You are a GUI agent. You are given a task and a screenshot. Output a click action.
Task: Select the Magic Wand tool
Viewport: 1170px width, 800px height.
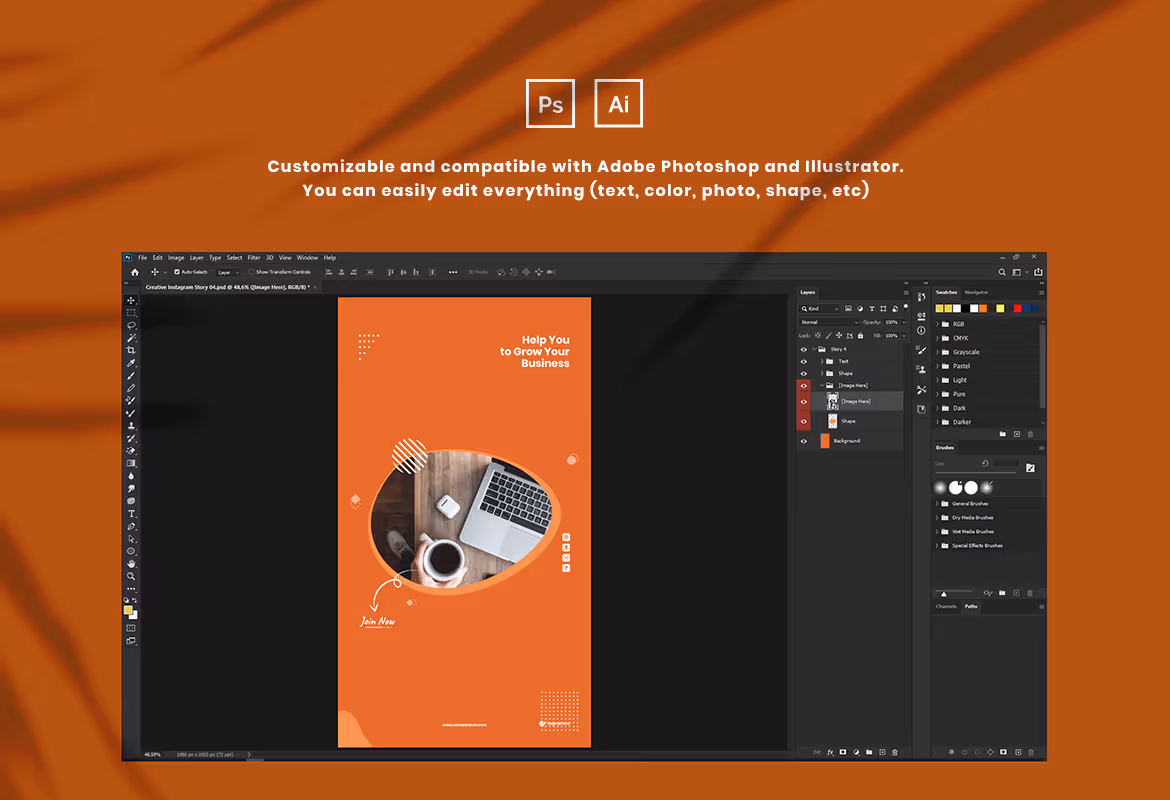pos(131,338)
